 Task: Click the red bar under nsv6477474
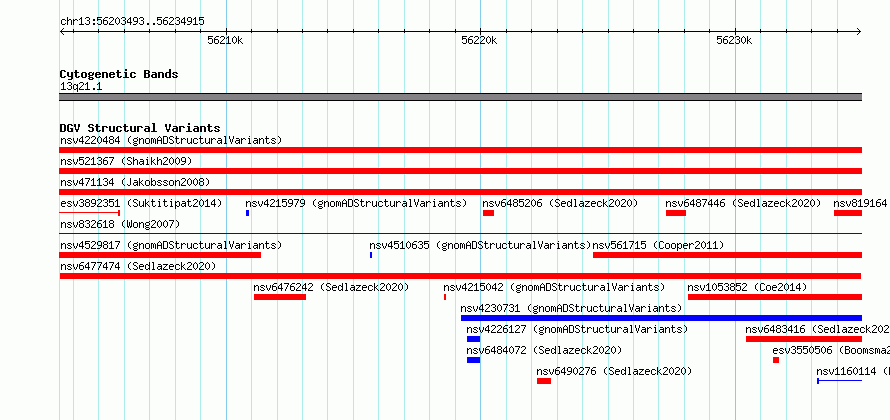(x=460, y=276)
